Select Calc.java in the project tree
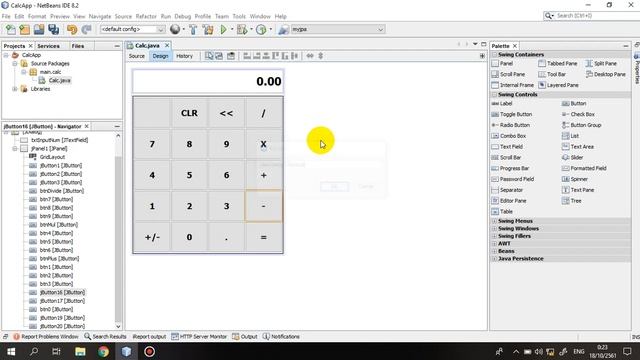640x360 pixels. 60,80
